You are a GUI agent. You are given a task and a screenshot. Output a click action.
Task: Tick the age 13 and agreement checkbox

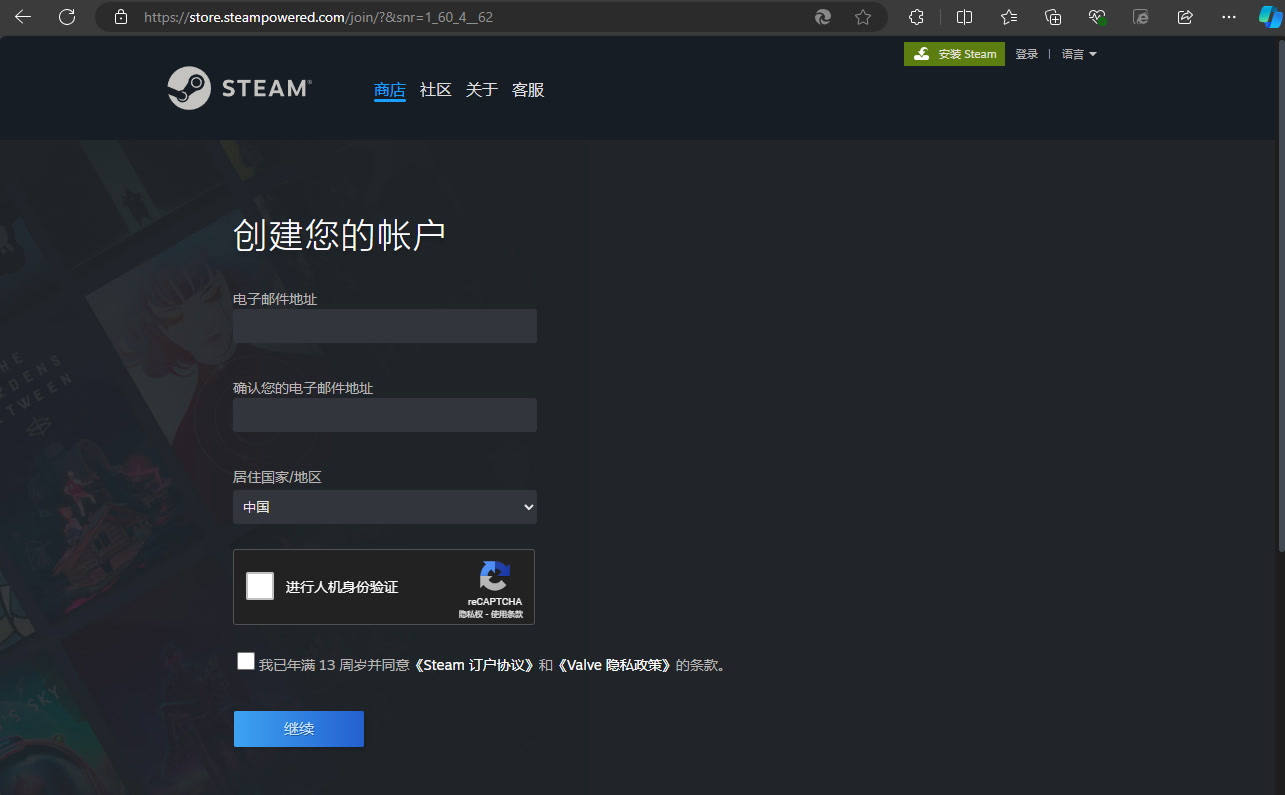[x=246, y=661]
